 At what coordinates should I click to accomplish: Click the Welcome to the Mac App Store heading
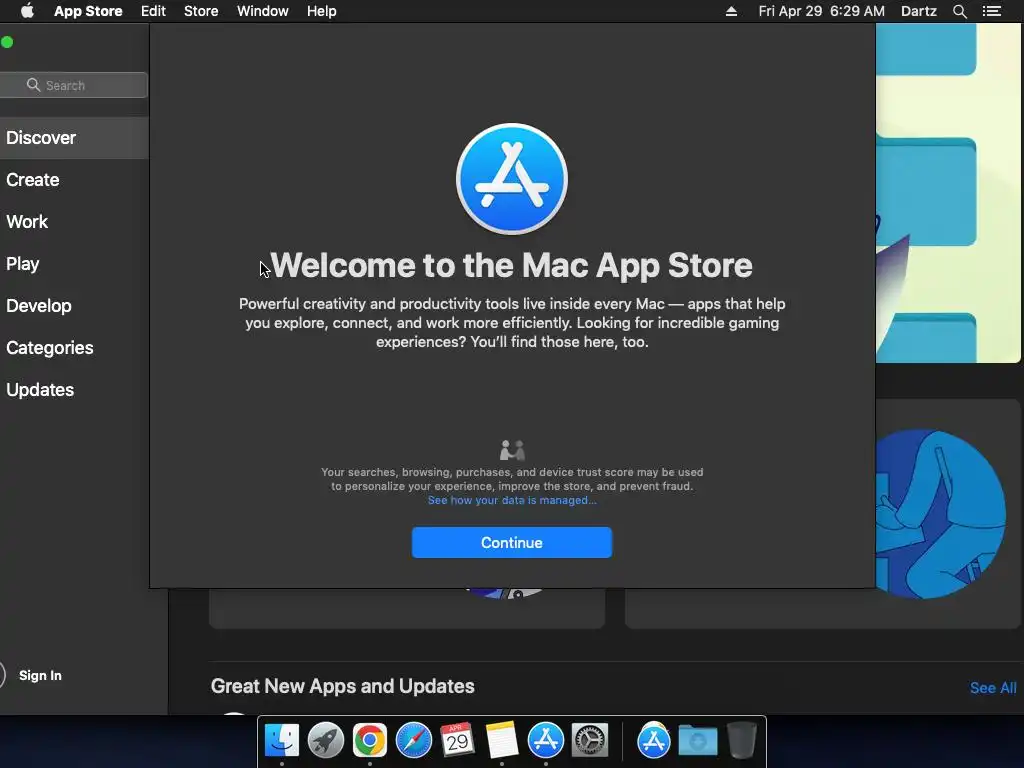coord(511,265)
